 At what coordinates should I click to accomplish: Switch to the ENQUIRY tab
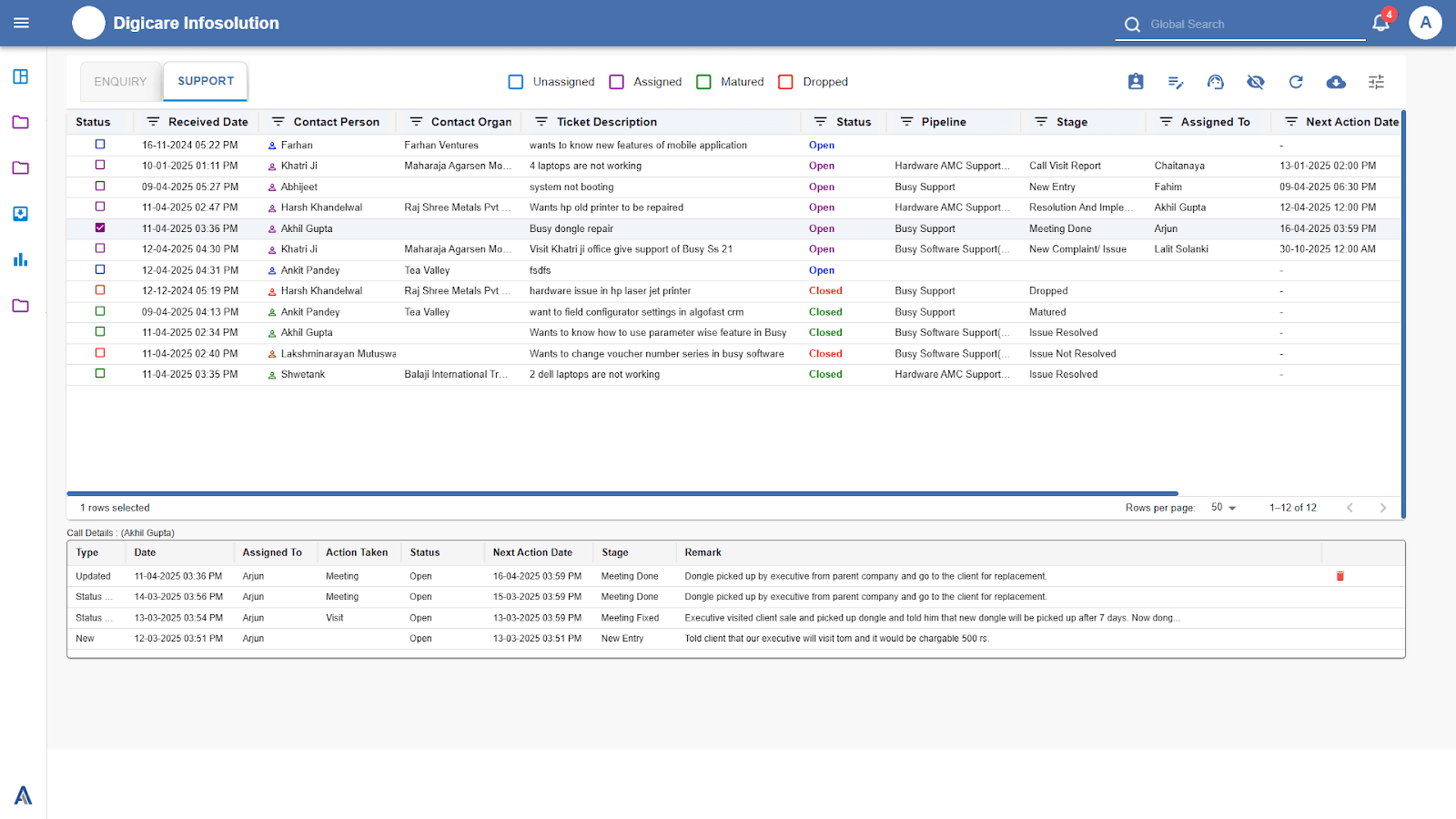(x=120, y=82)
